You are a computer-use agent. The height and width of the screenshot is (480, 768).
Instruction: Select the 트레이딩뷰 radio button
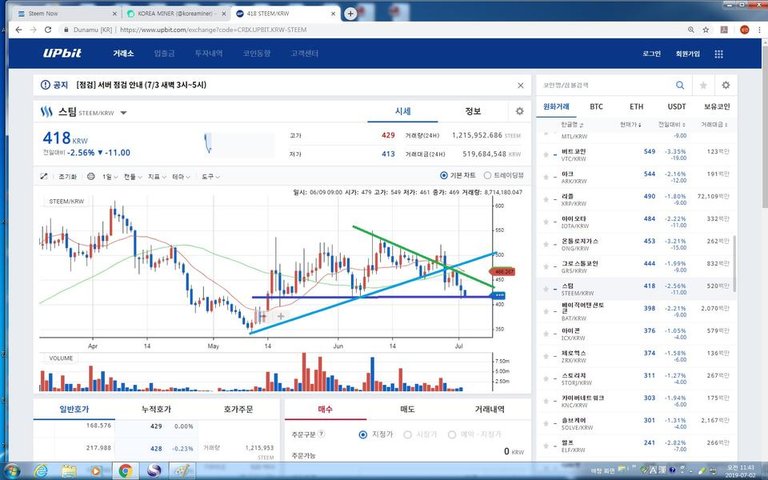pyautogui.click(x=487, y=175)
